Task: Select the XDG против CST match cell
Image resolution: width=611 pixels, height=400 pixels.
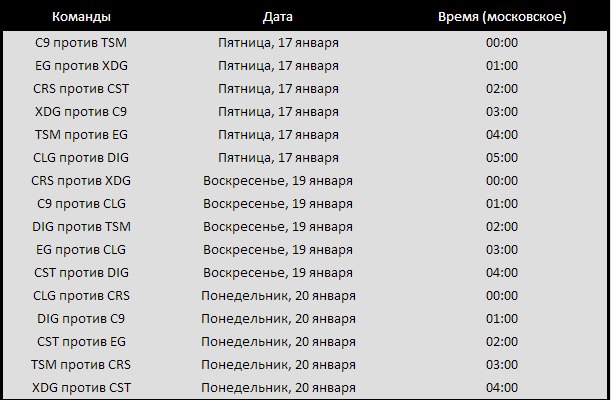Action: tap(81, 387)
